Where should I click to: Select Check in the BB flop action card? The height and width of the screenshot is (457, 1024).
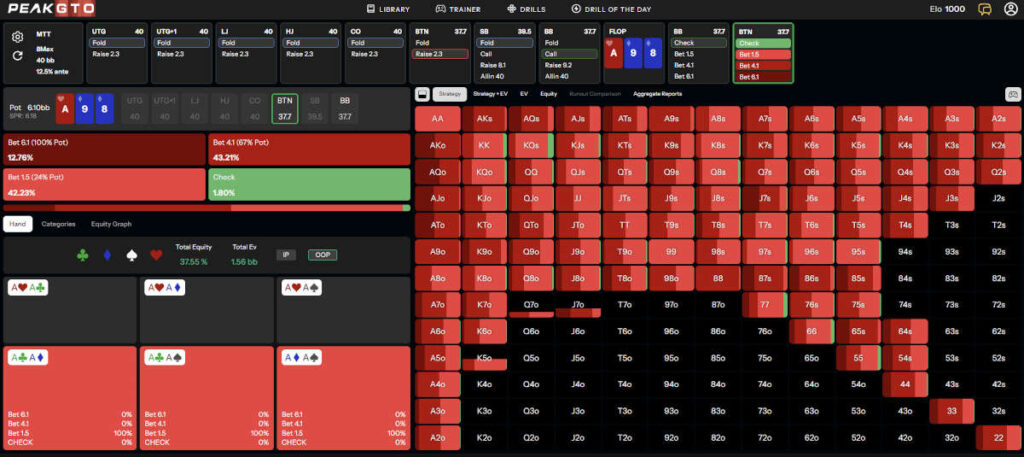(698, 43)
